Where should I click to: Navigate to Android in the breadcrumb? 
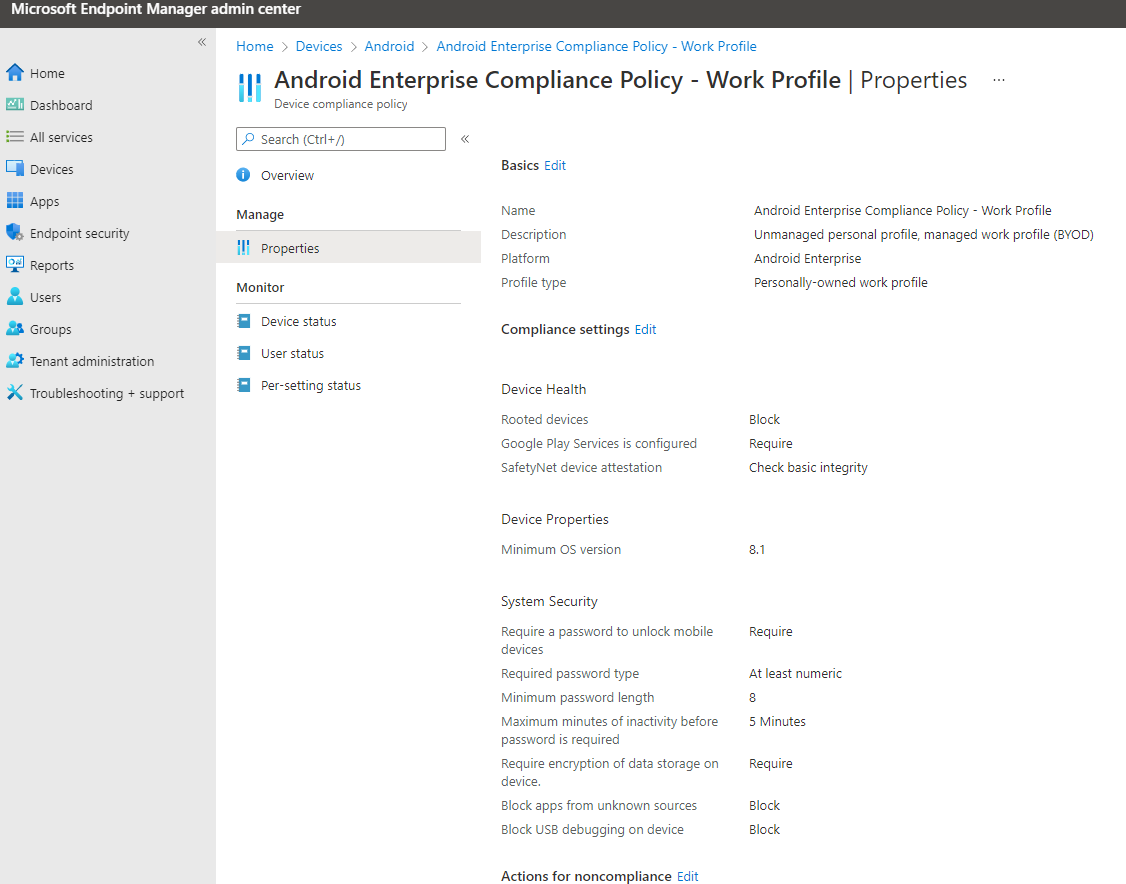click(389, 46)
